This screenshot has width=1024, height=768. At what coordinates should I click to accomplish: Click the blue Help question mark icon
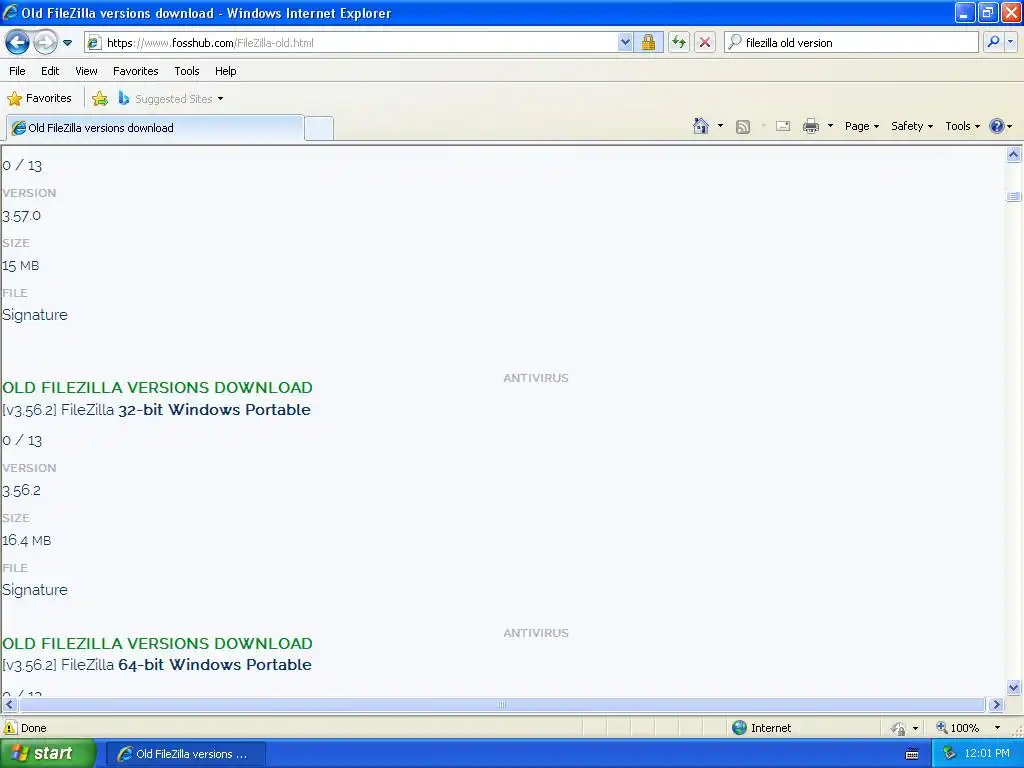click(997, 126)
